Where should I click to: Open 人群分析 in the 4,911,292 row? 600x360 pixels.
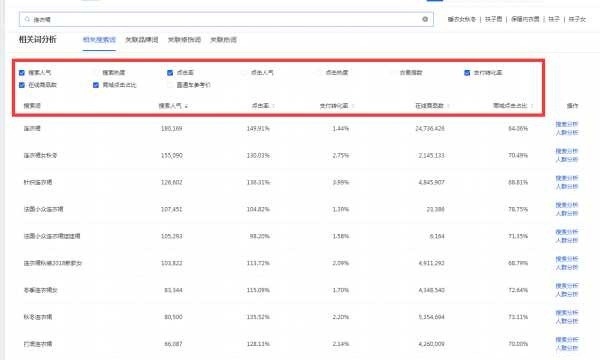tap(567, 267)
